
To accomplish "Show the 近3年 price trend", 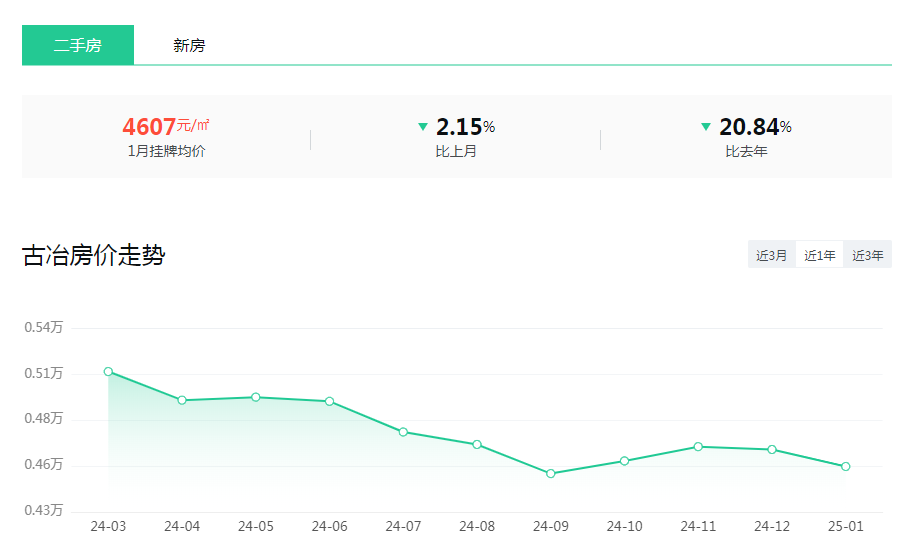I will click(867, 255).
